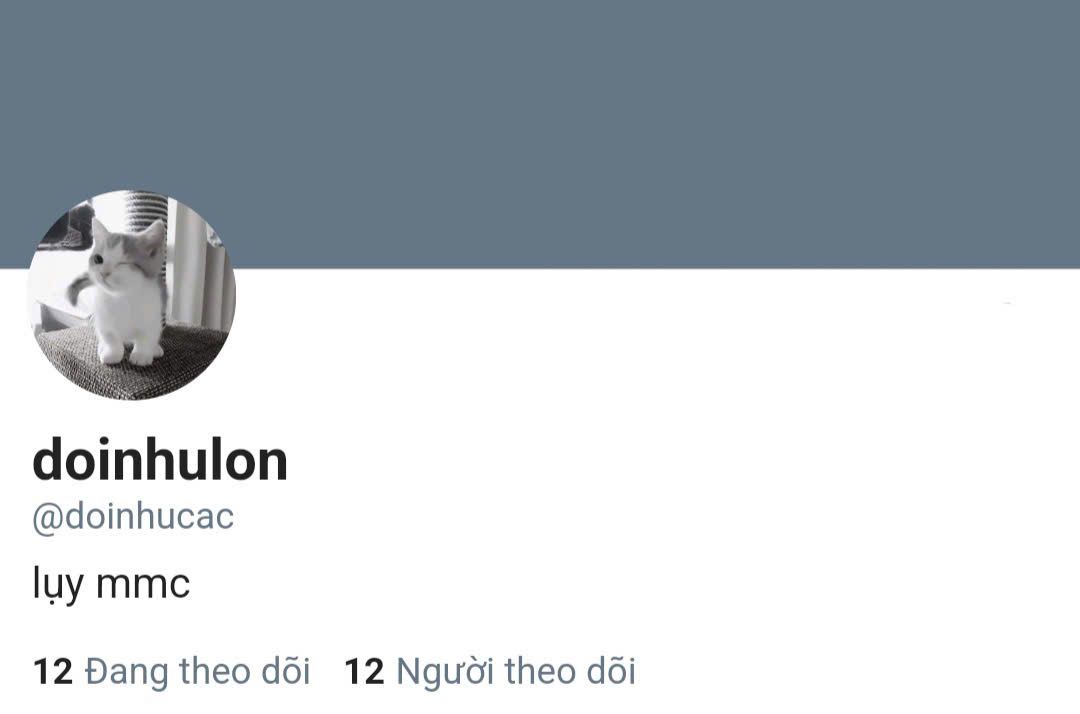Click the @doinhucac username handle
Viewport: 1080px width, 714px height.
133,516
